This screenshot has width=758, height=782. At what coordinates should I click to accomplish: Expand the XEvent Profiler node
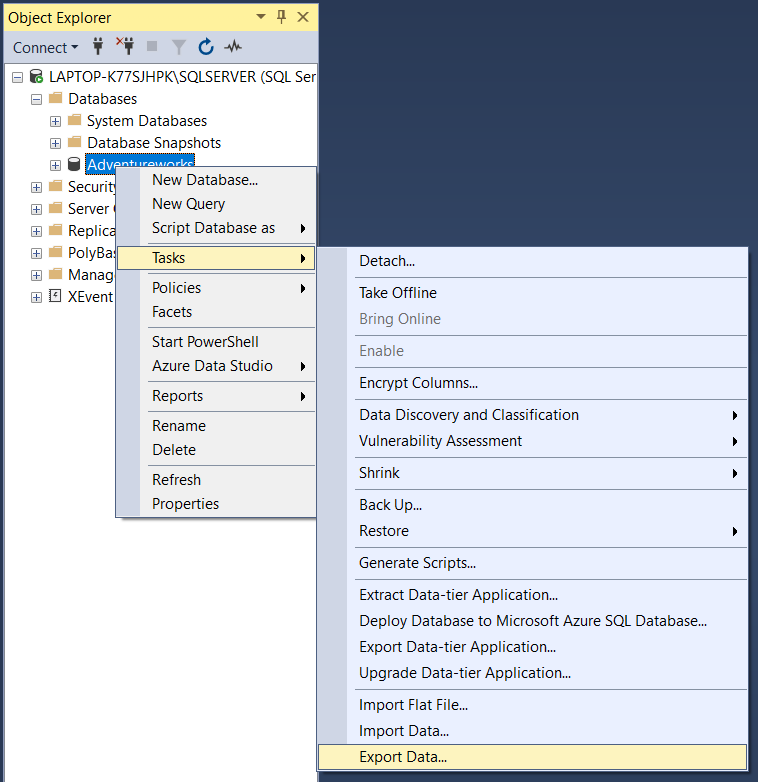(x=36, y=298)
